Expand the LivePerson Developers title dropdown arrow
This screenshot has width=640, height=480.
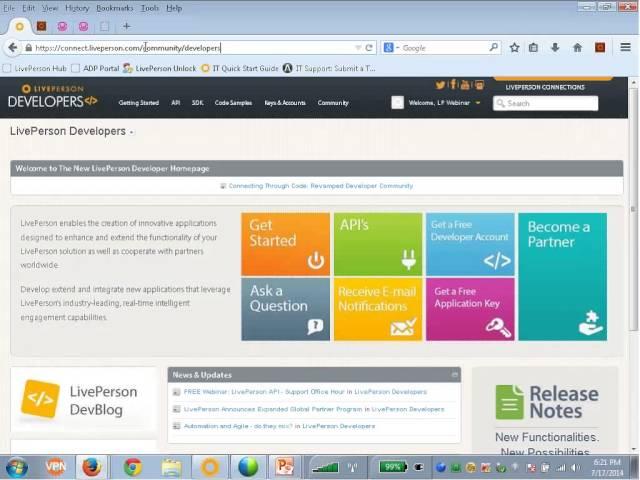131,132
